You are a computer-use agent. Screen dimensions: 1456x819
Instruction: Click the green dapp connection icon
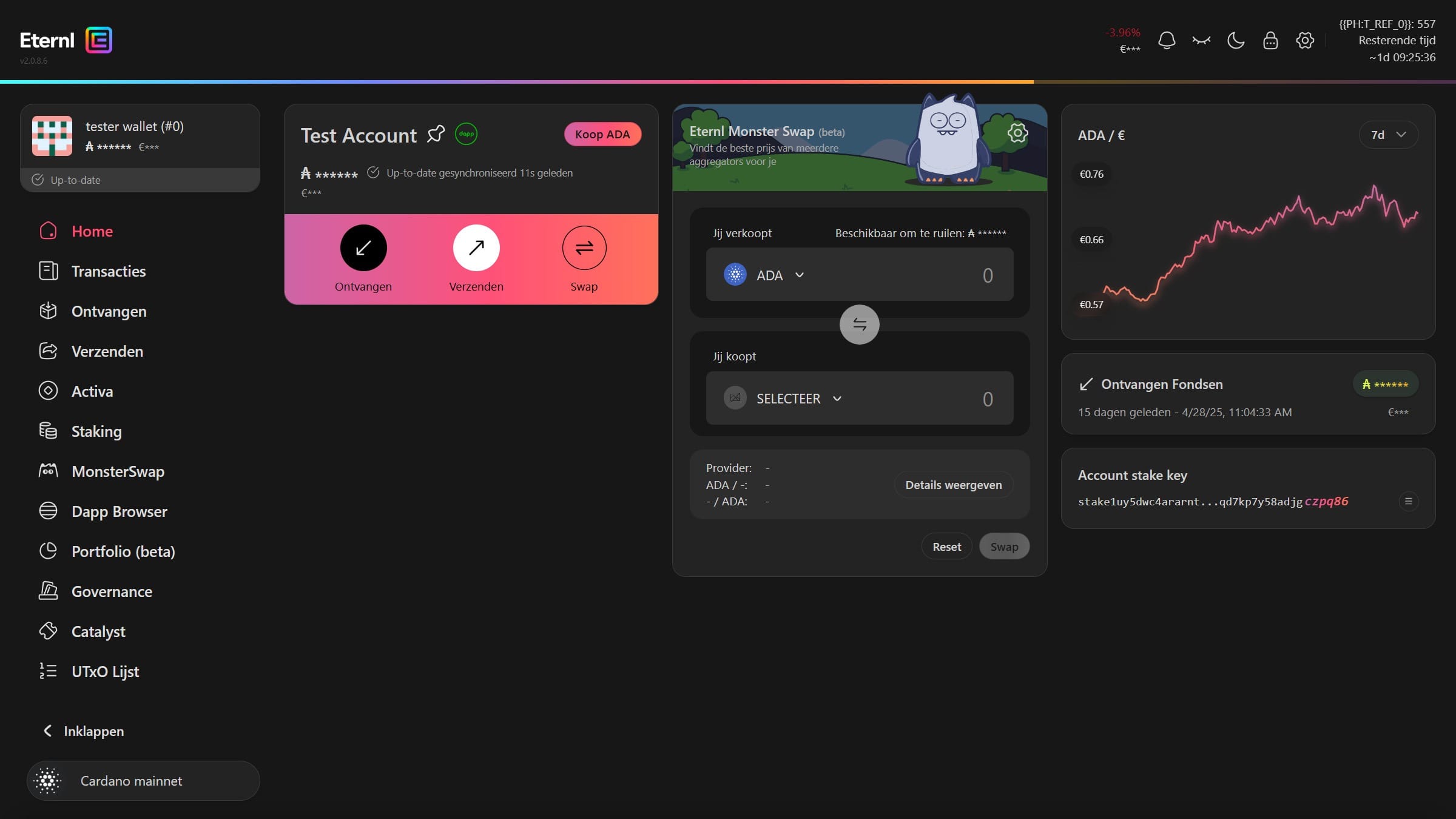[x=466, y=134]
